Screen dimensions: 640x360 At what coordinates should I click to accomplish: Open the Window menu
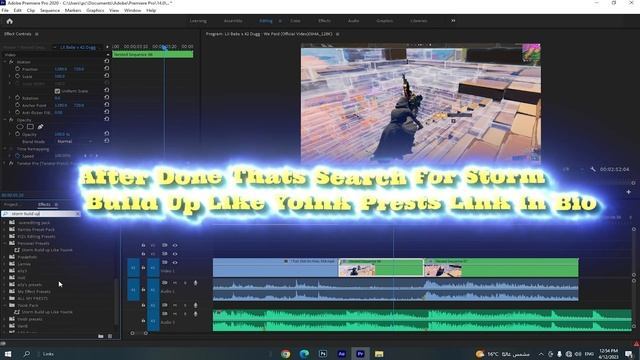coord(132,10)
